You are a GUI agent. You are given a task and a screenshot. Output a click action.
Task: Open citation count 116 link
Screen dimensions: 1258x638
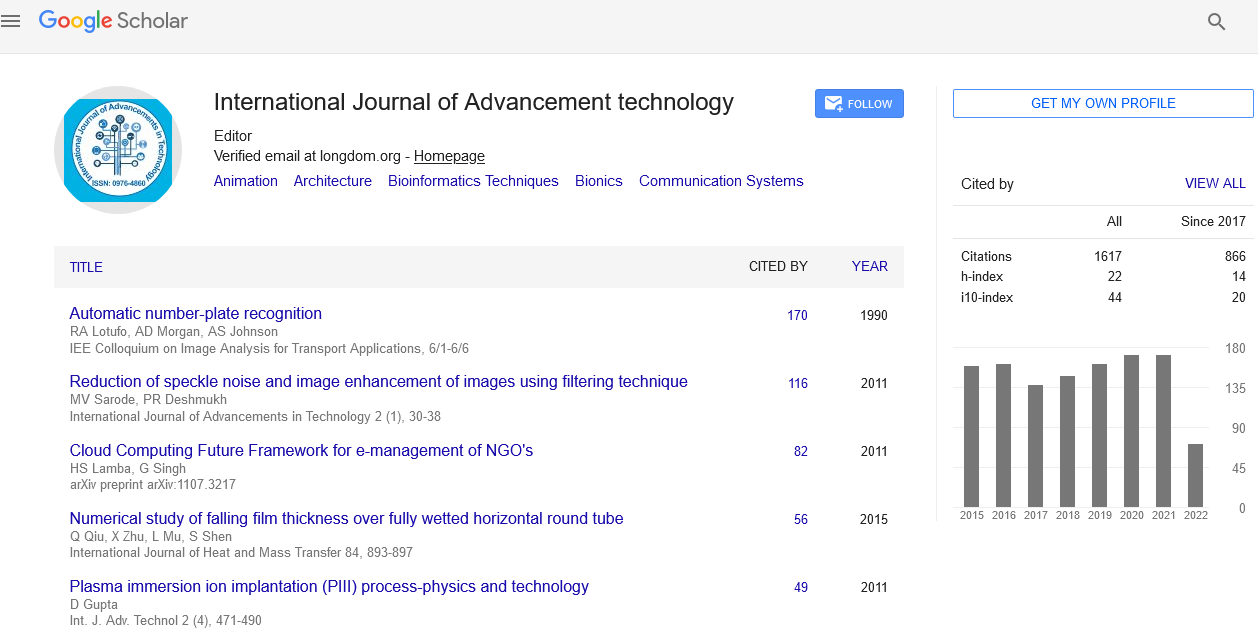point(797,383)
